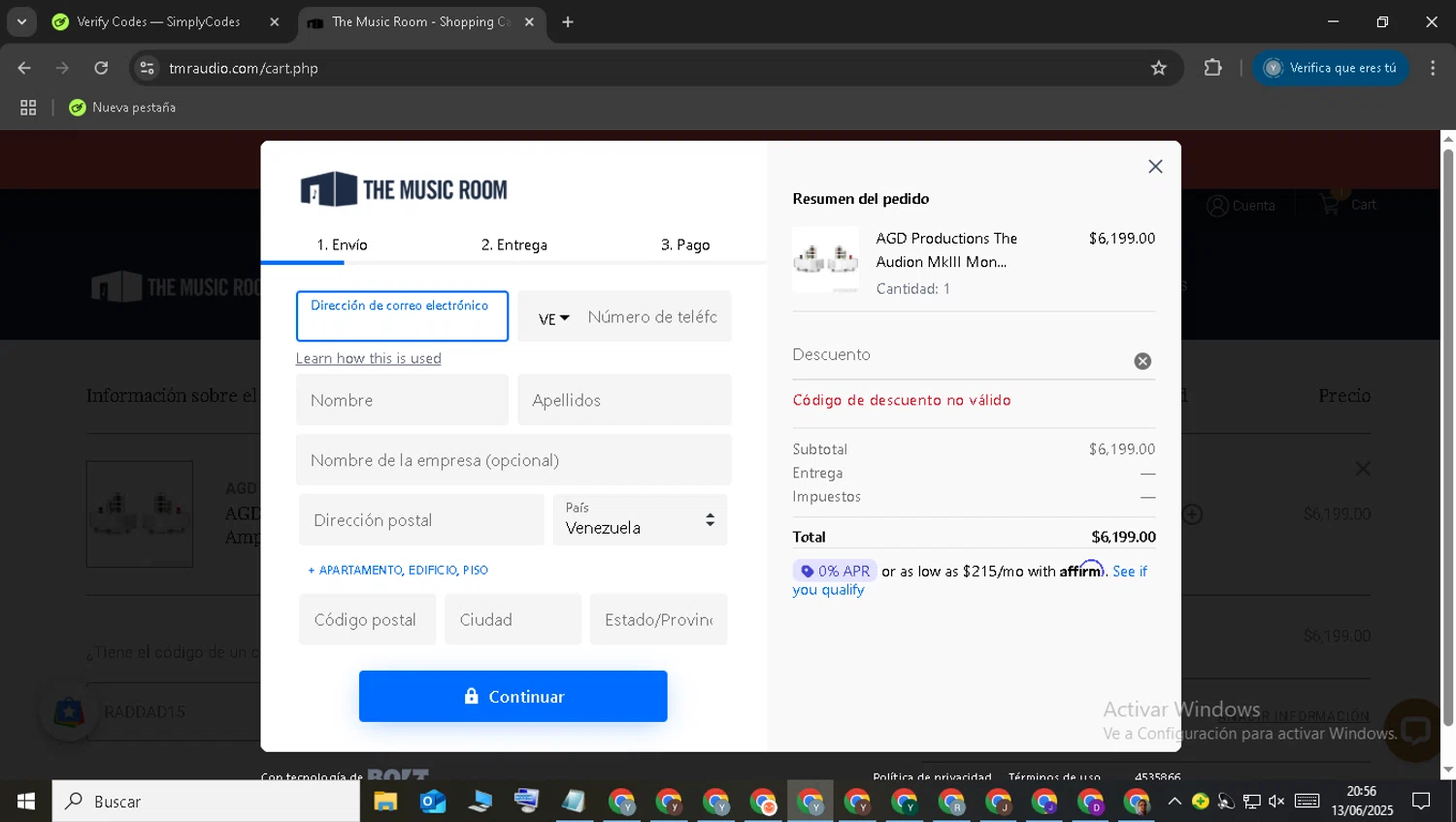Go back to previous page
The height and width of the screenshot is (822, 1456).
[x=24, y=68]
